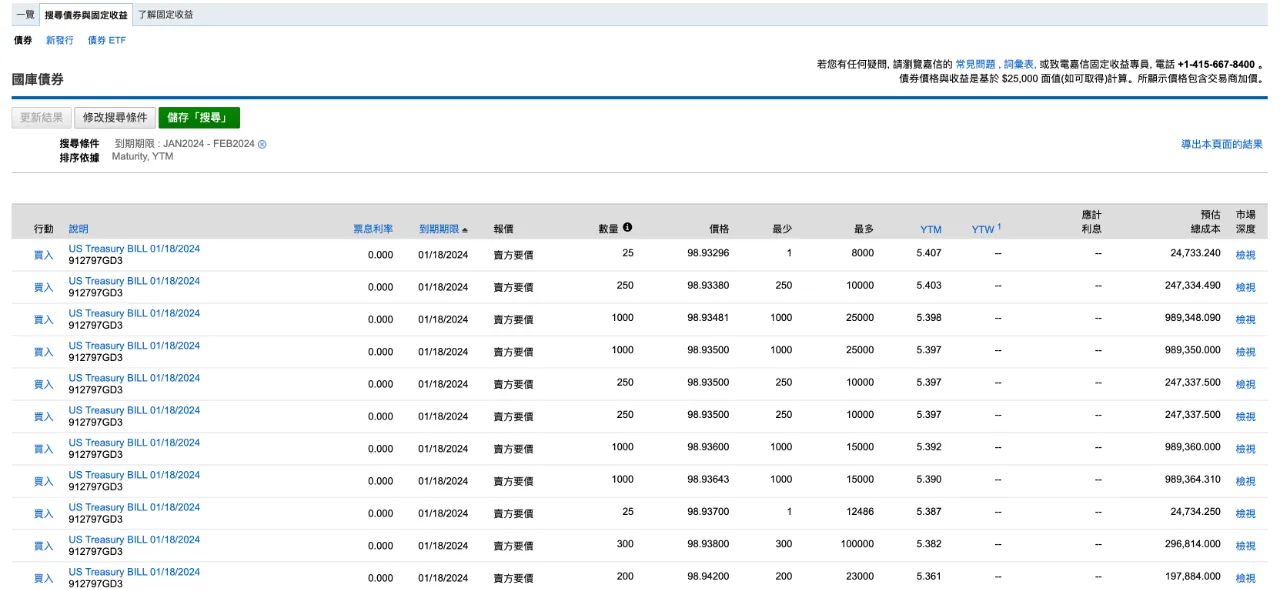Save search with 儲存「搜尋」 button
The width and height of the screenshot is (1280, 590).
pyautogui.click(x=199, y=118)
